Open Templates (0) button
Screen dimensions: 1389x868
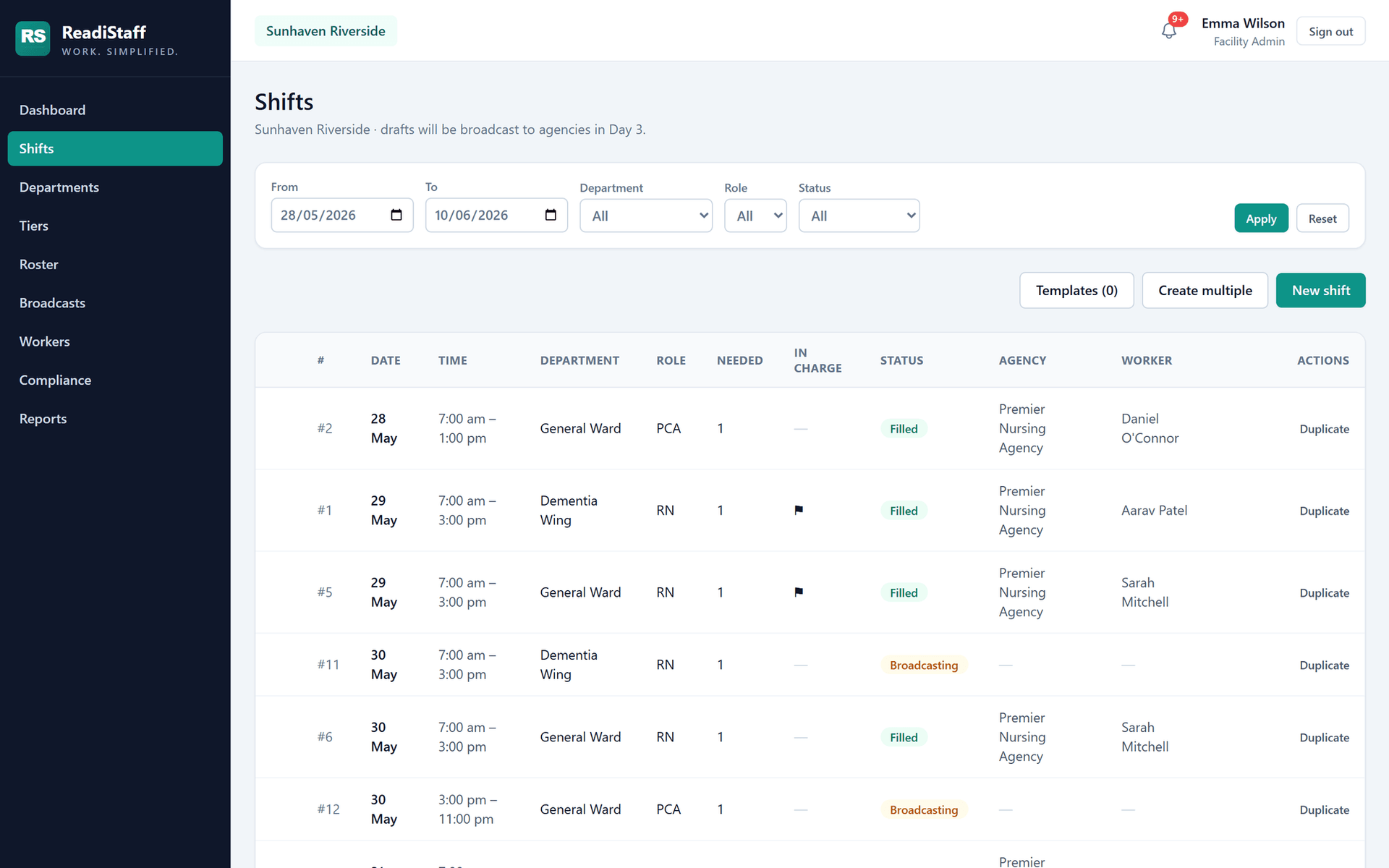[1076, 290]
